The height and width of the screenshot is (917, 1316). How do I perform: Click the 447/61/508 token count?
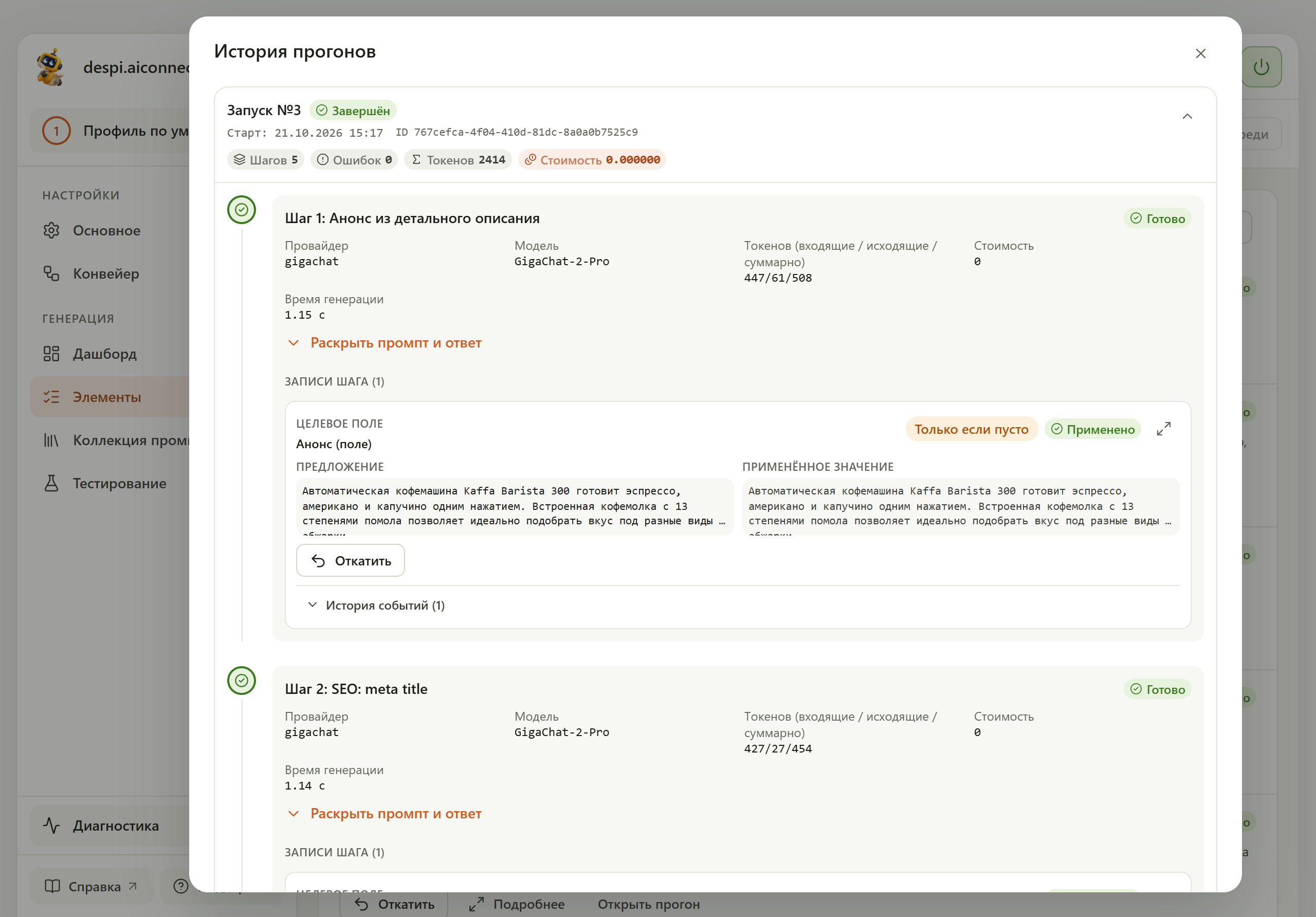[x=778, y=278]
